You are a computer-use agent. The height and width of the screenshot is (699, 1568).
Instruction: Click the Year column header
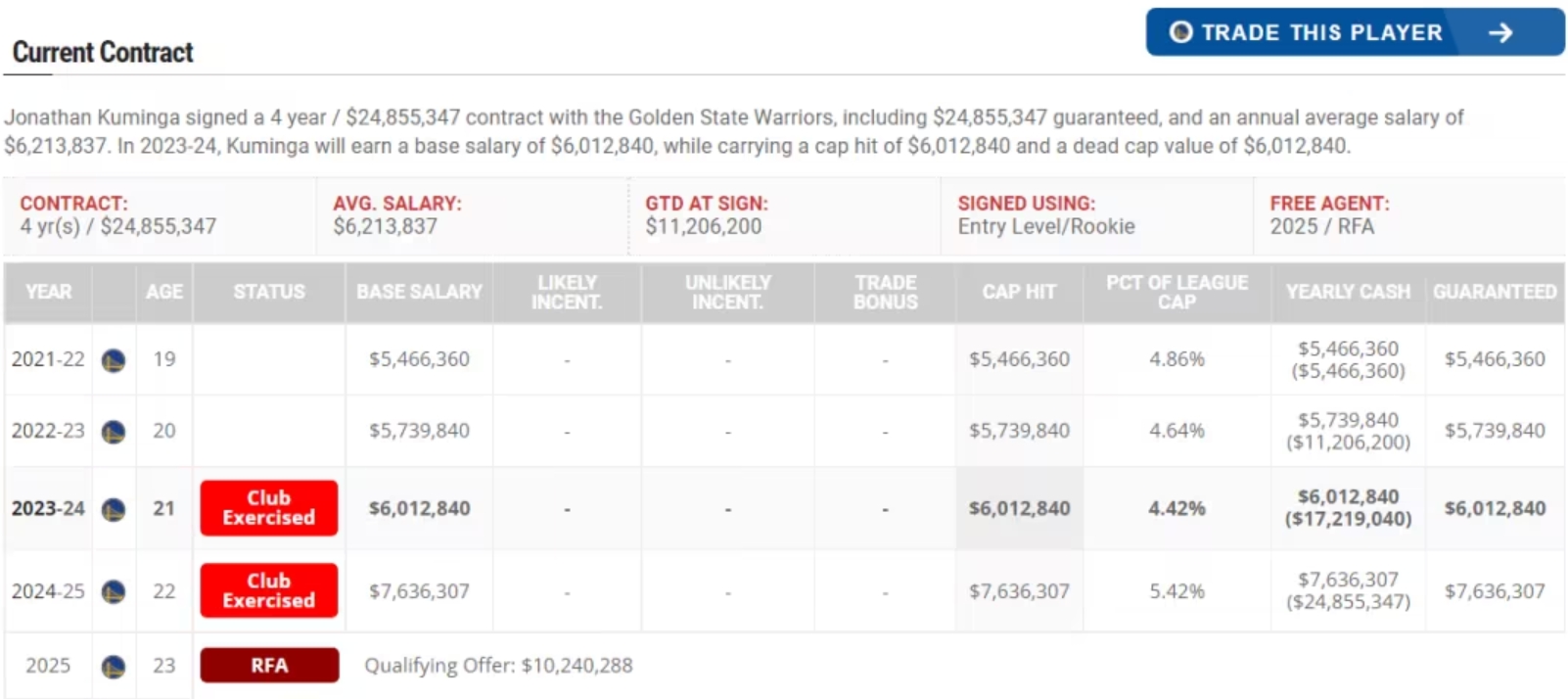coord(48,292)
